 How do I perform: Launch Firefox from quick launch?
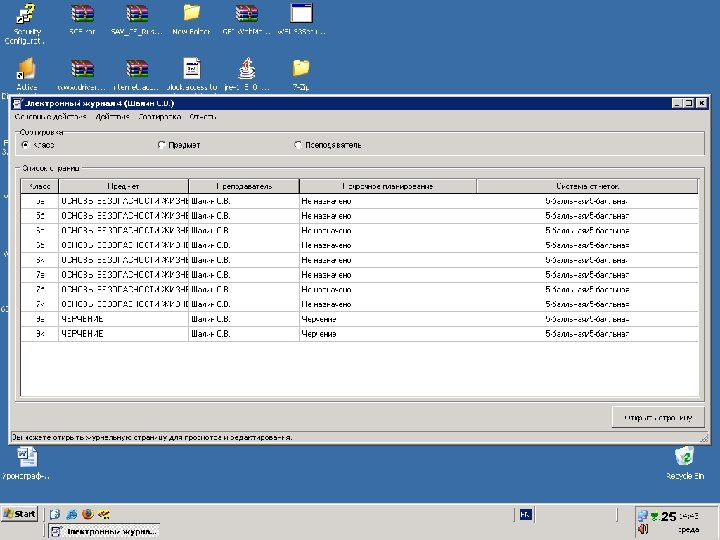87,514
